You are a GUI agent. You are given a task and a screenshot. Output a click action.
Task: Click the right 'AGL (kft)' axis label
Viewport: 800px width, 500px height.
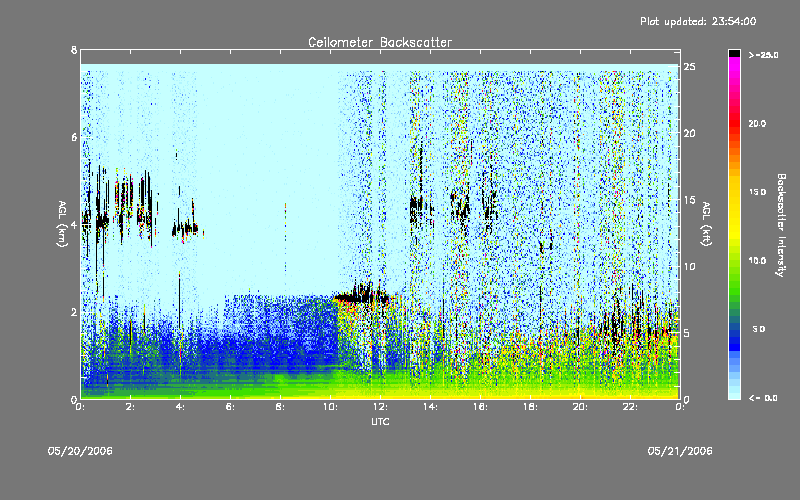tap(706, 224)
